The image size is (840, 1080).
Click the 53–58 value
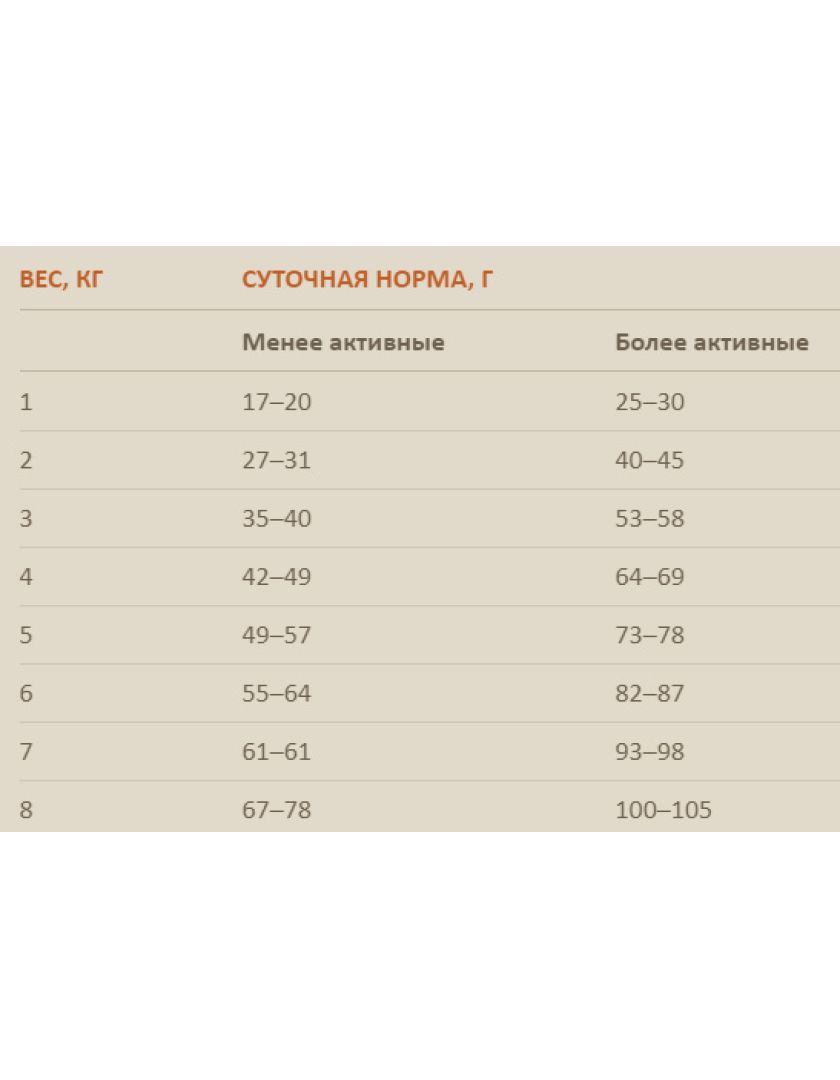(x=649, y=518)
